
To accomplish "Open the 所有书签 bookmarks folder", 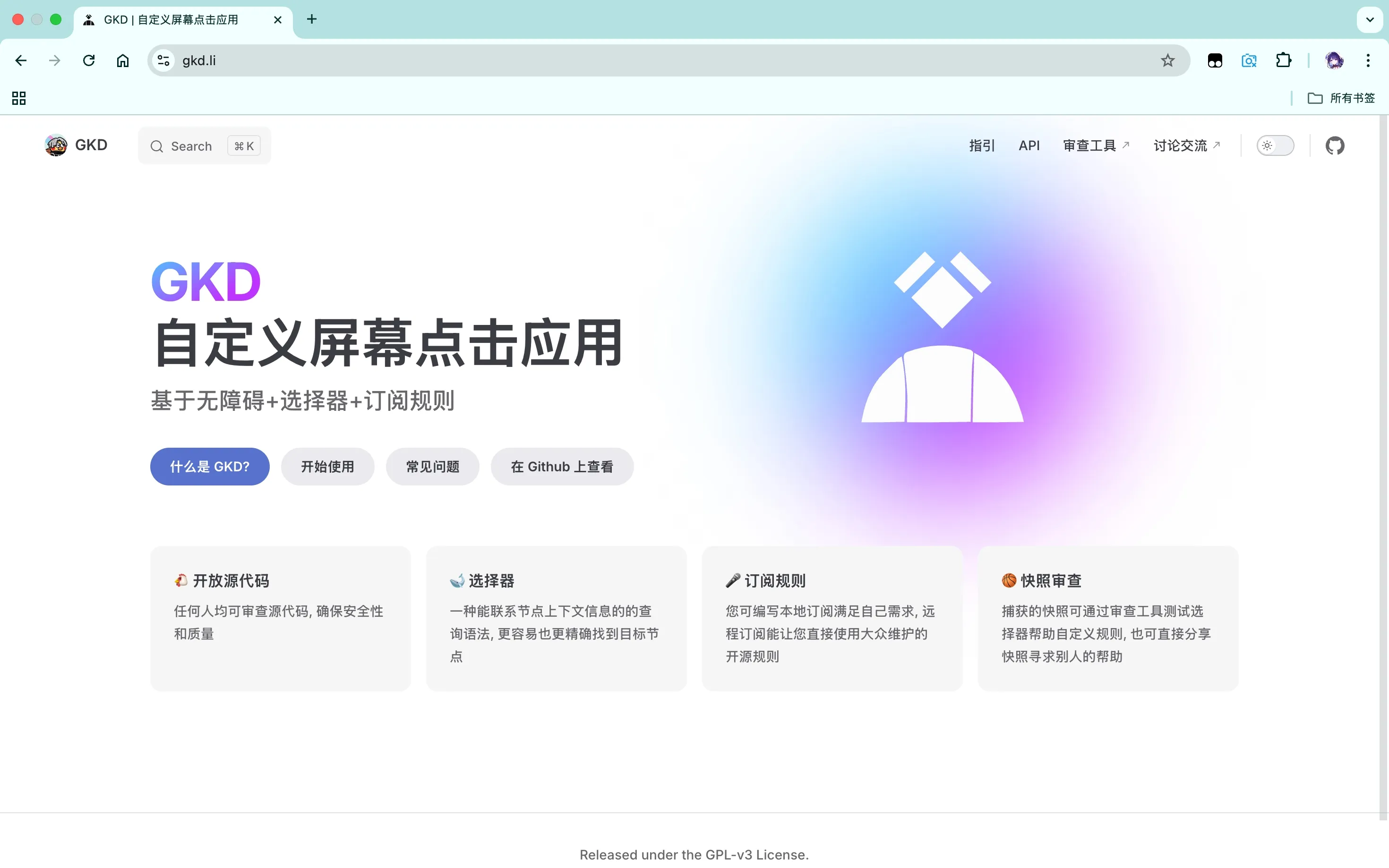I will pos(1341,98).
